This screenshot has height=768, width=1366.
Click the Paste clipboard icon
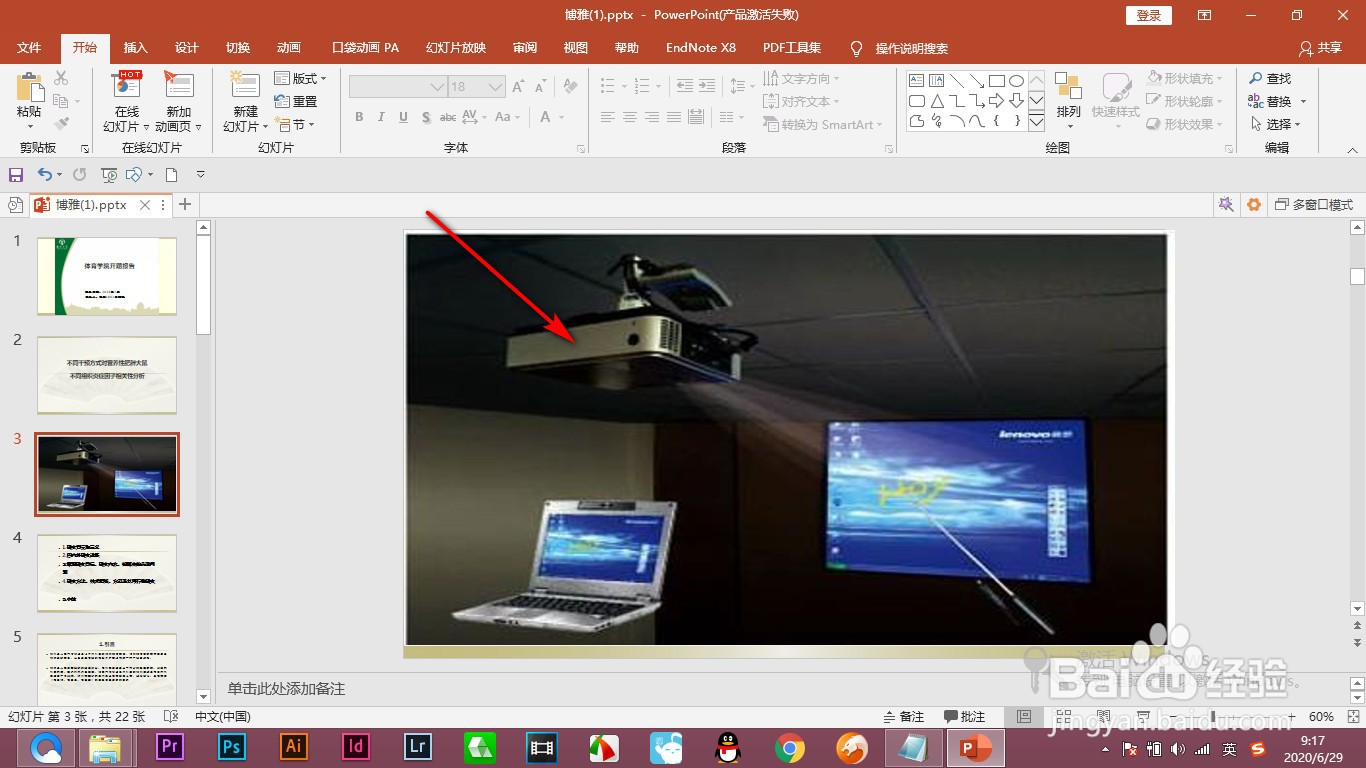[30, 87]
